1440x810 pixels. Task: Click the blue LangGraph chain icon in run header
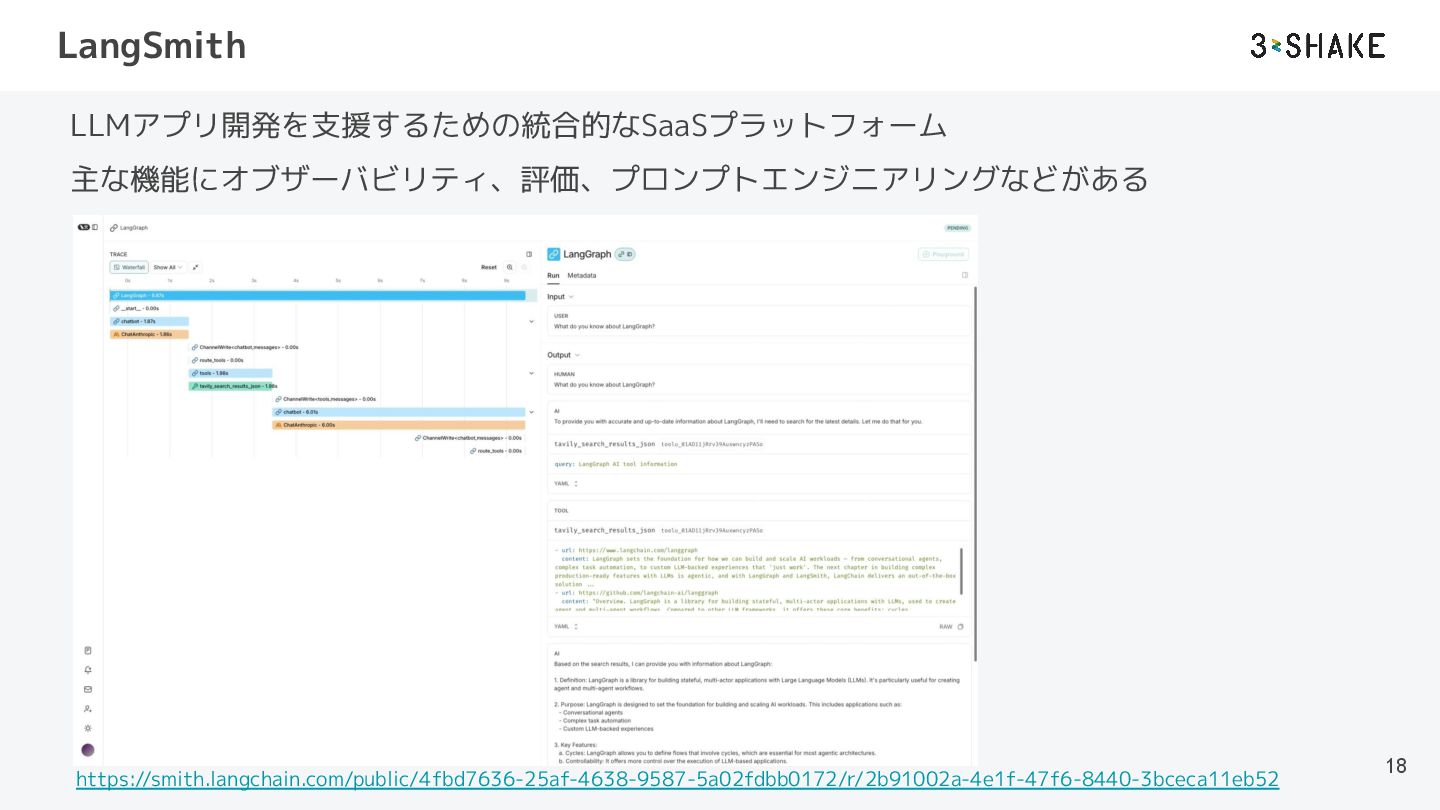pyautogui.click(x=553, y=254)
